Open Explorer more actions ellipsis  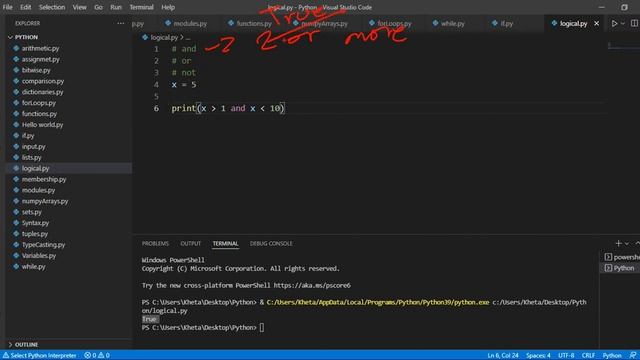click(120, 23)
